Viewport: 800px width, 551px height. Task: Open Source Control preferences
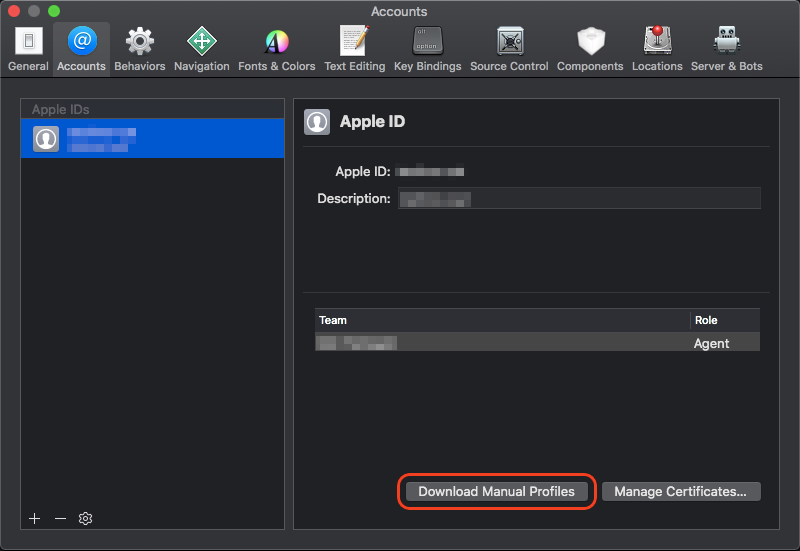509,49
